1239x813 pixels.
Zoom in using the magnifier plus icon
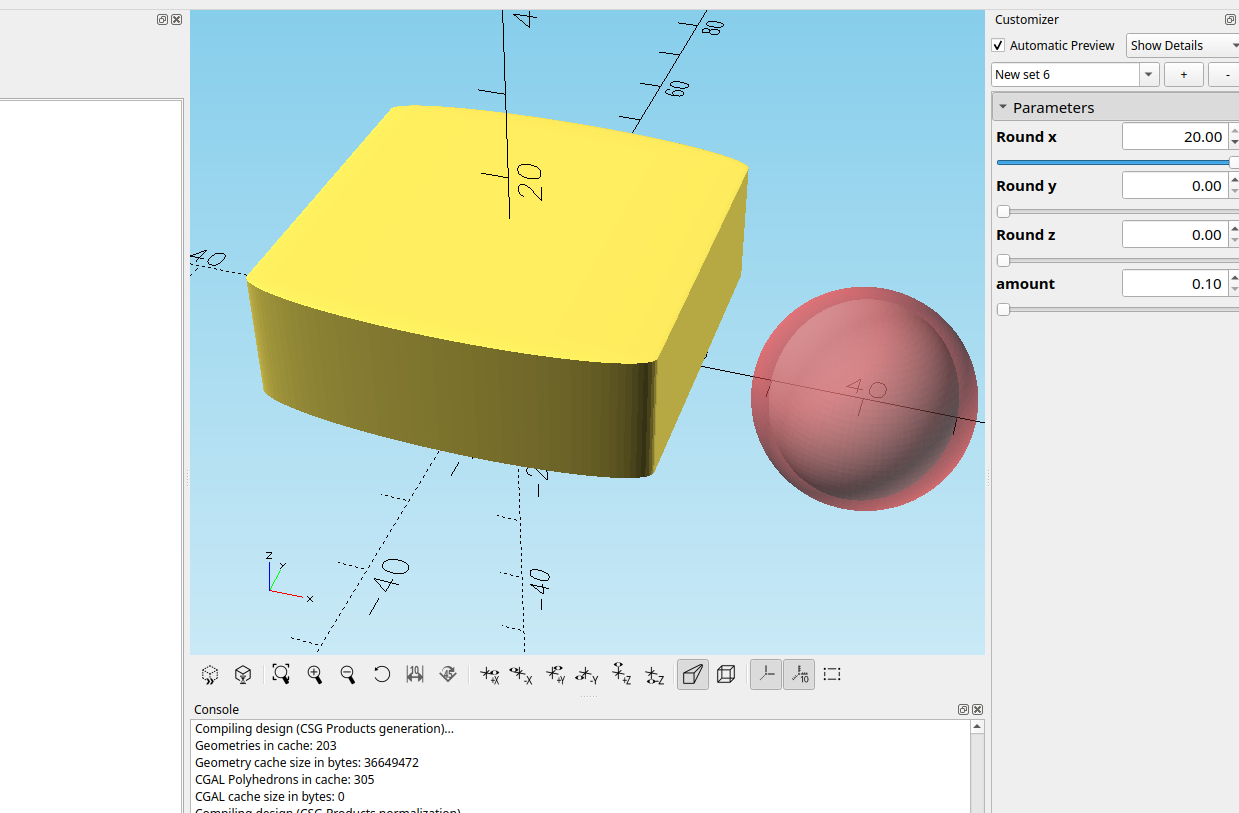[x=315, y=675]
